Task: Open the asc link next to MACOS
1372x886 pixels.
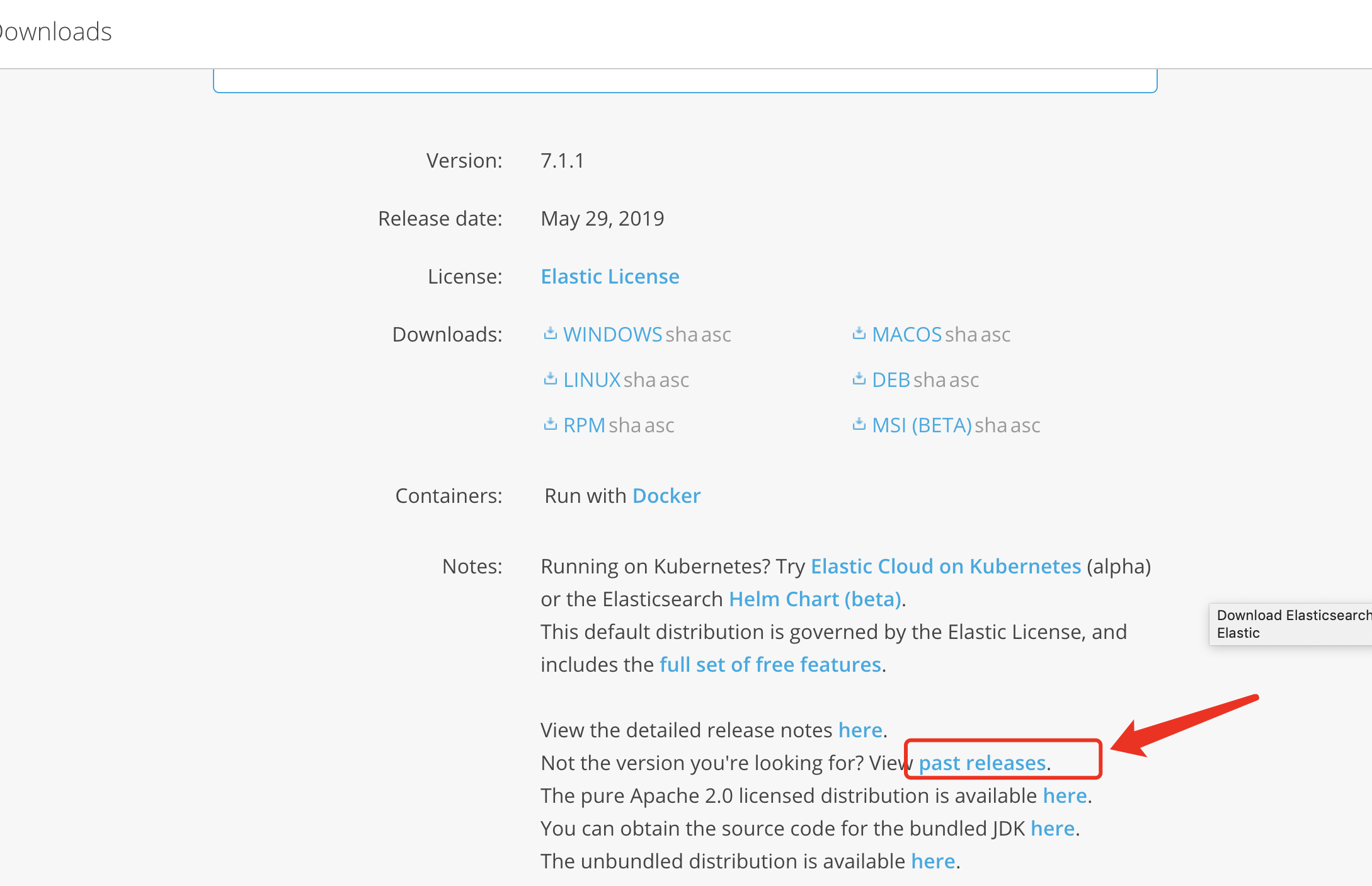Action: 996,335
